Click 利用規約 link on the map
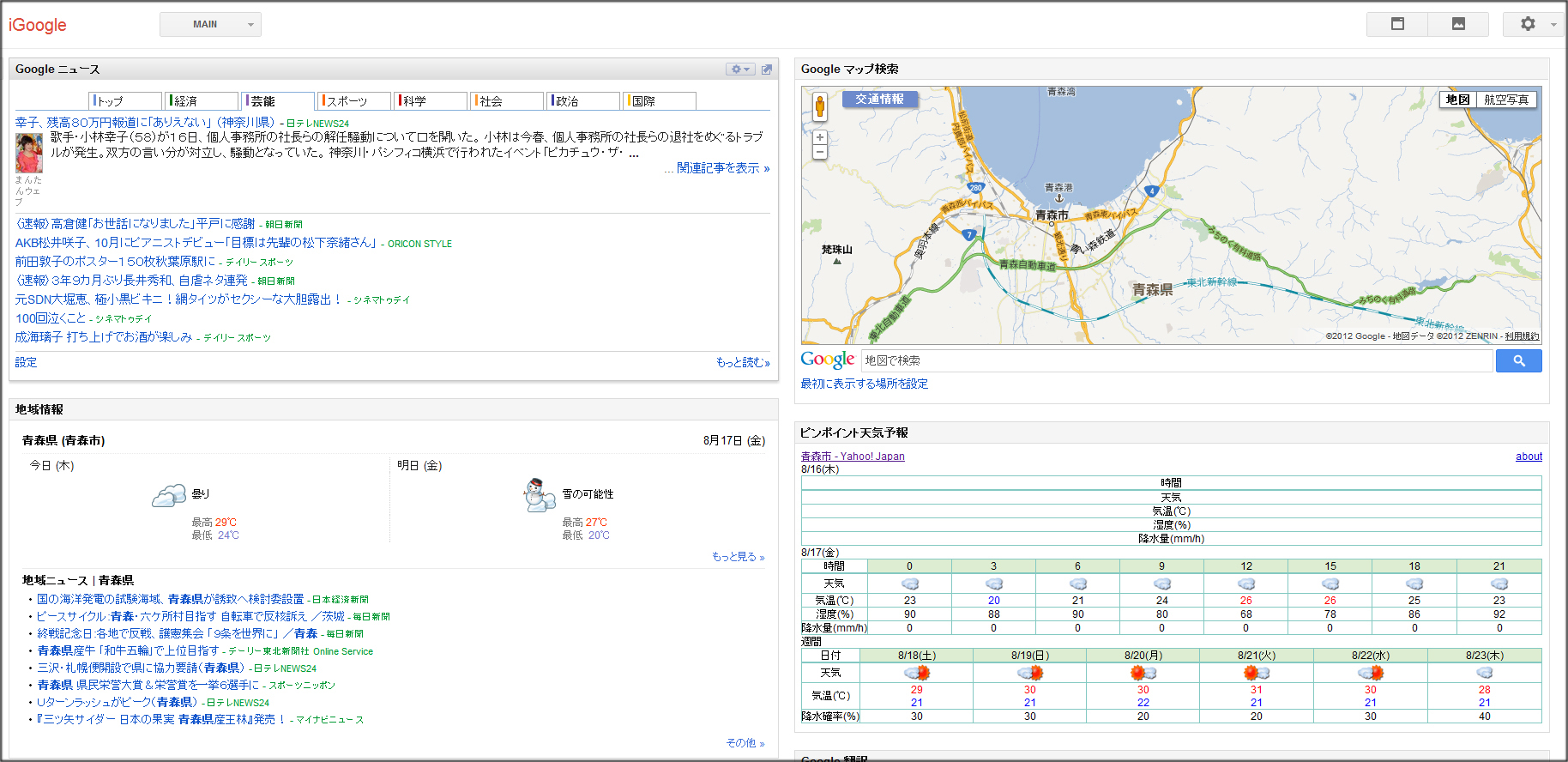Image resolution: width=1568 pixels, height=762 pixels. [1522, 336]
